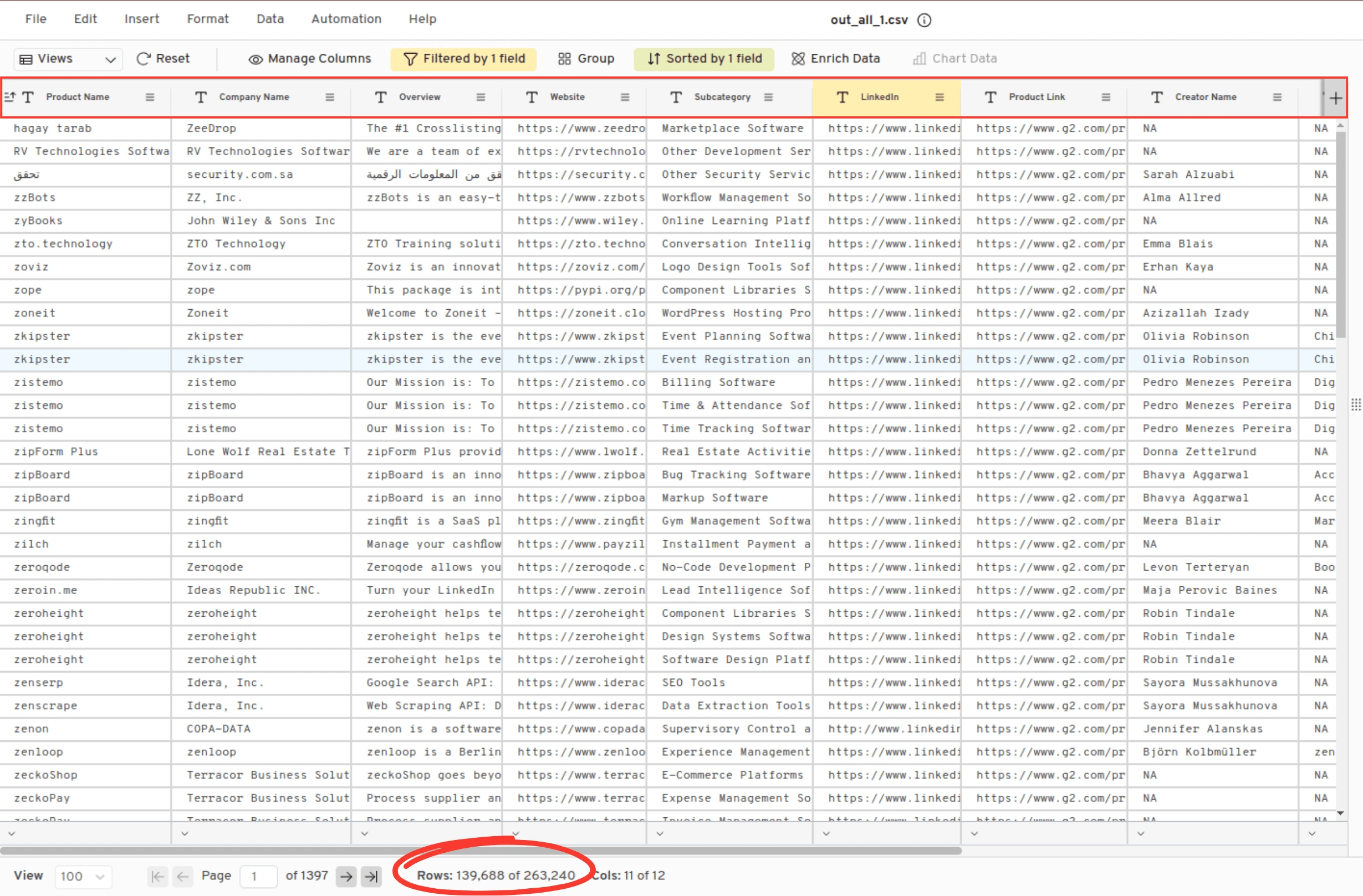Open the Product Link column menu icon
The image size is (1363, 896).
pyautogui.click(x=1105, y=98)
